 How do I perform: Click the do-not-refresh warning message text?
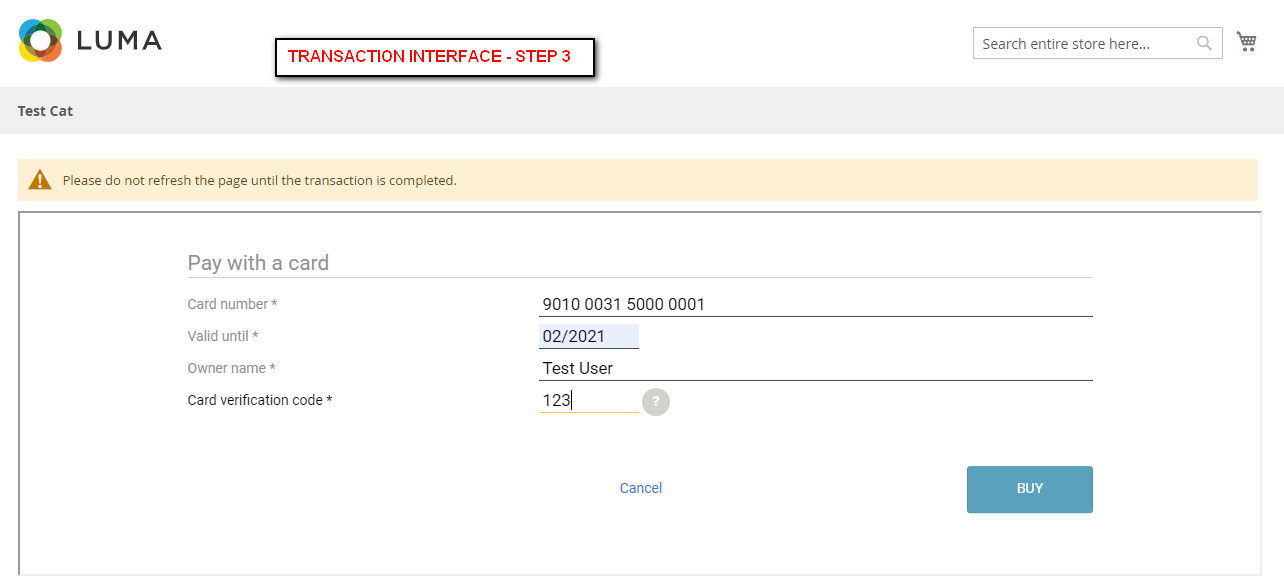[x=259, y=181]
